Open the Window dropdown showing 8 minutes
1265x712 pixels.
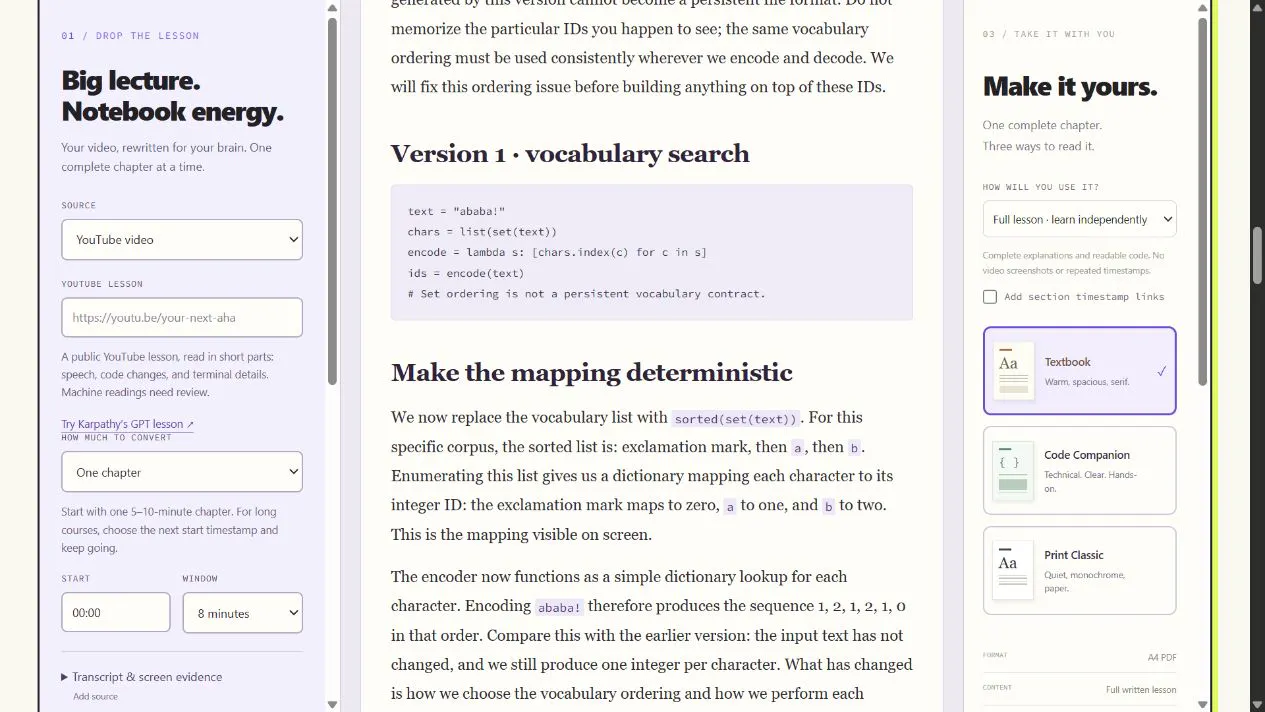click(x=242, y=613)
